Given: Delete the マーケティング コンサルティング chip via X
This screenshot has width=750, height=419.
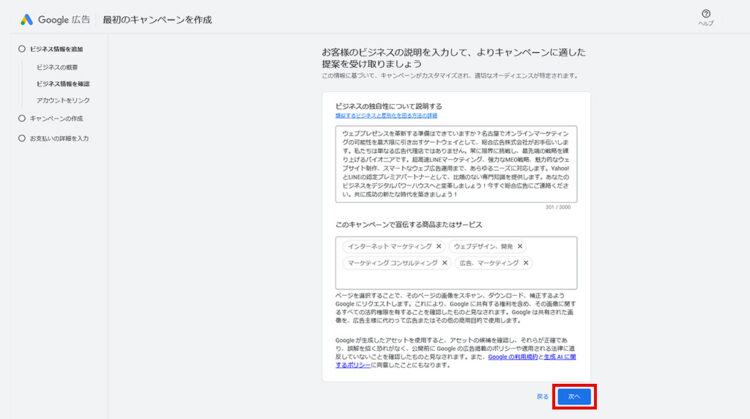Looking at the screenshot, I should coord(444,262).
